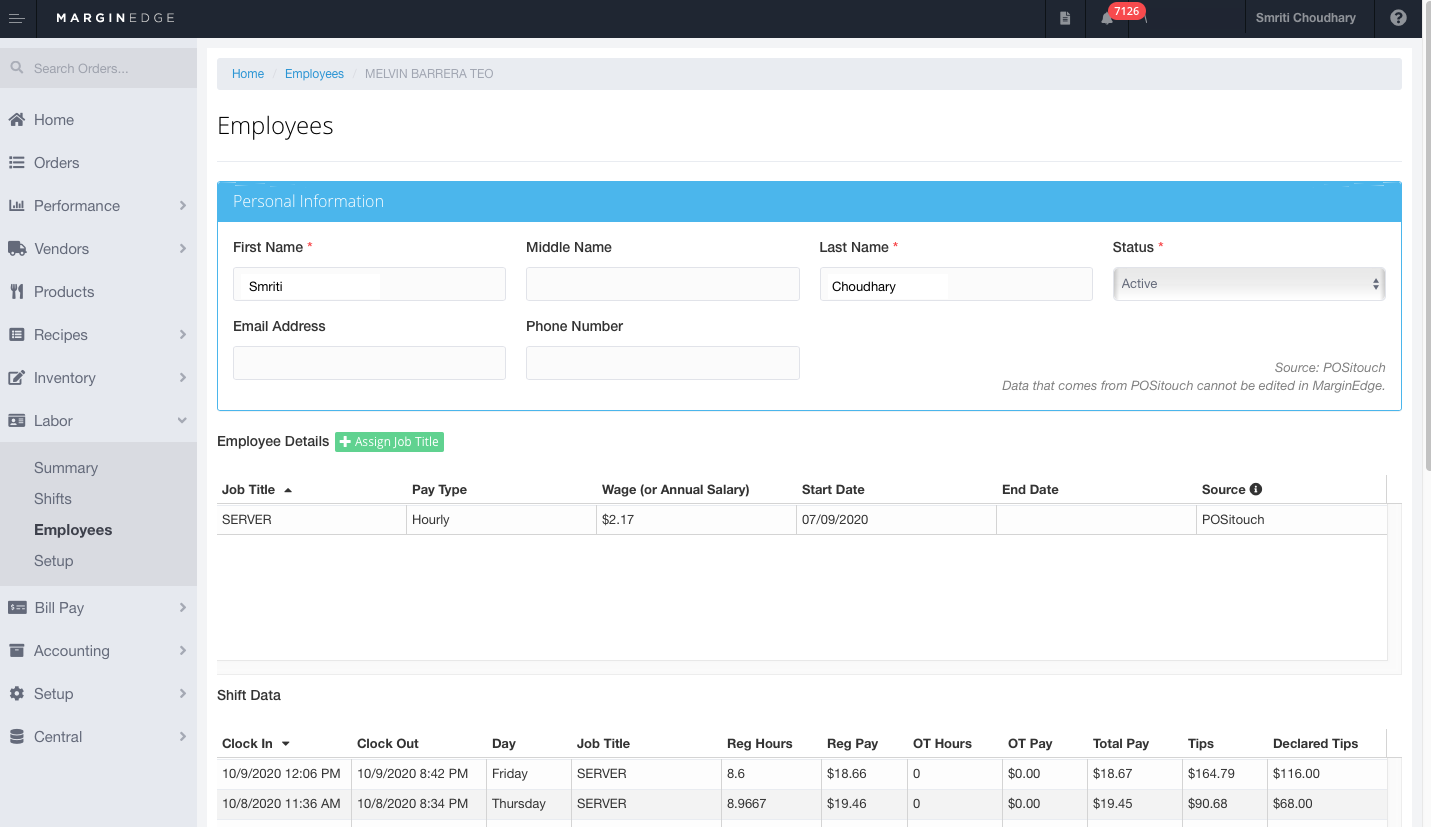Open the help question mark icon
Screen dimensions: 1431x827
click(x=1398, y=18)
